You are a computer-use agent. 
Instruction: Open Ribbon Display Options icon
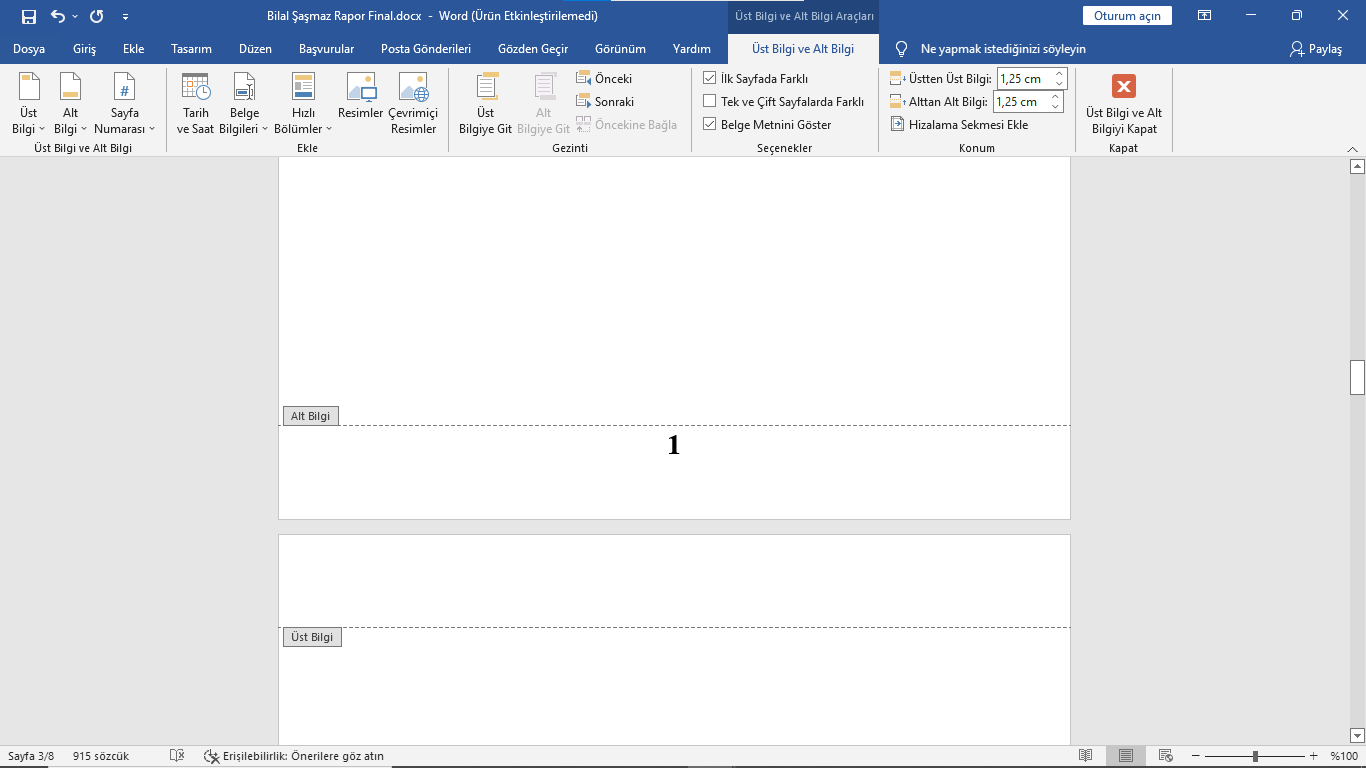tap(1205, 16)
